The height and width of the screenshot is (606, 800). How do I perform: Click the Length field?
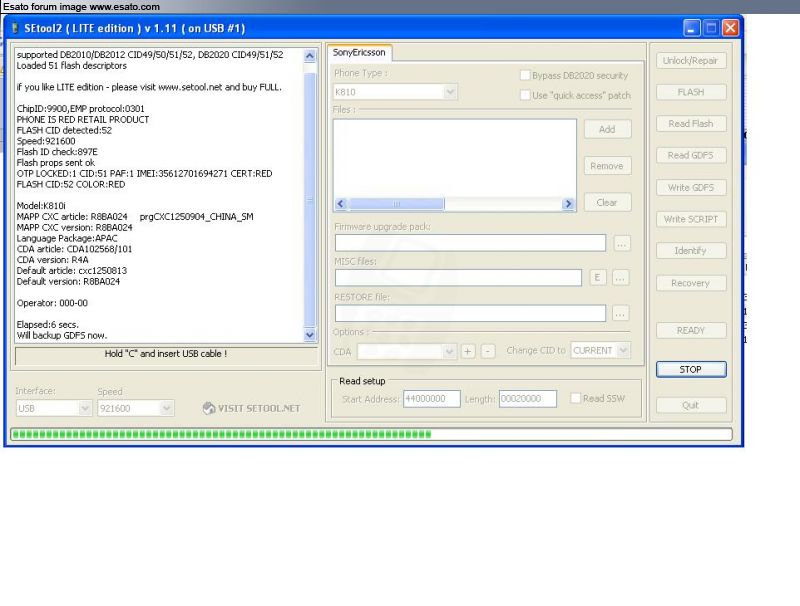(x=528, y=399)
